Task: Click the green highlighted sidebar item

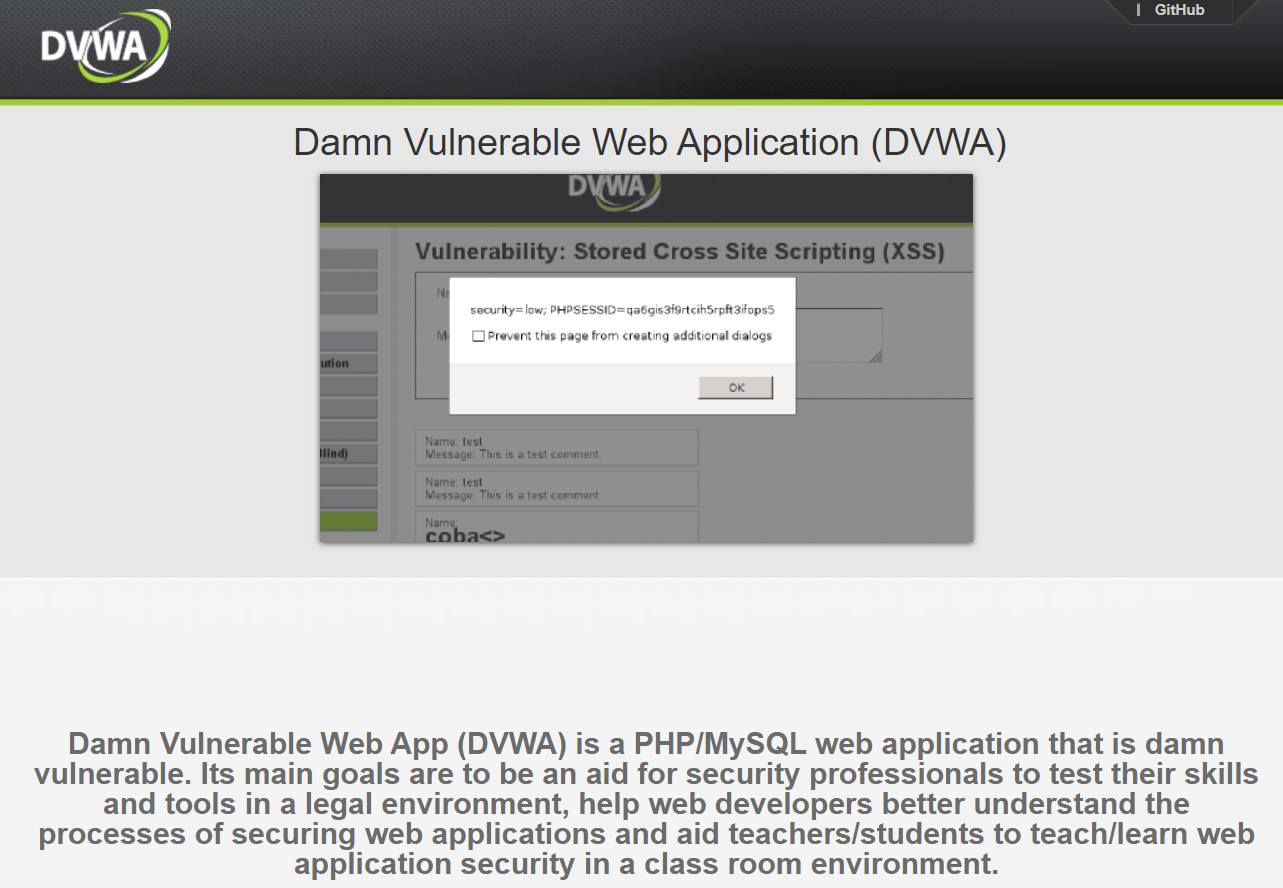Action: point(349,520)
